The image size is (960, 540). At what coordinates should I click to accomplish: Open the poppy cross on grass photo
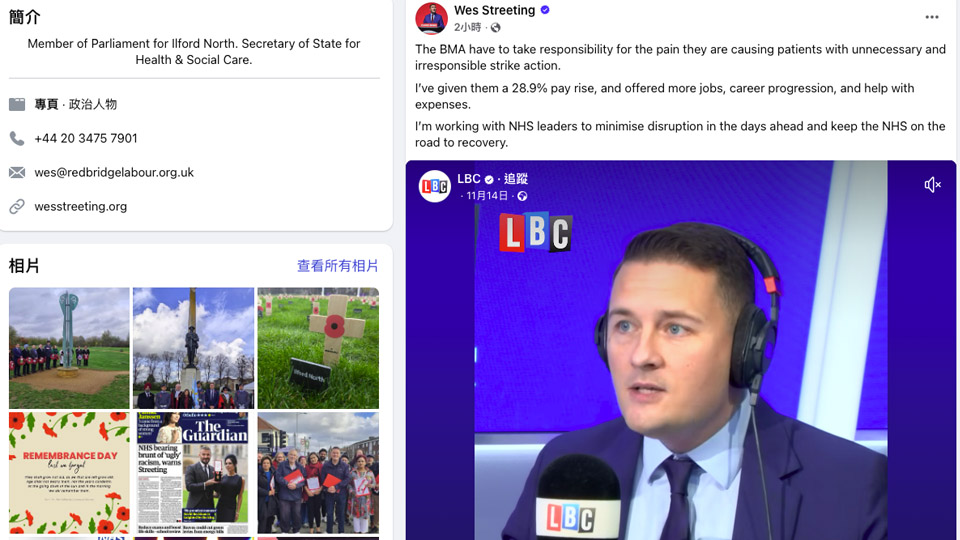click(x=318, y=348)
